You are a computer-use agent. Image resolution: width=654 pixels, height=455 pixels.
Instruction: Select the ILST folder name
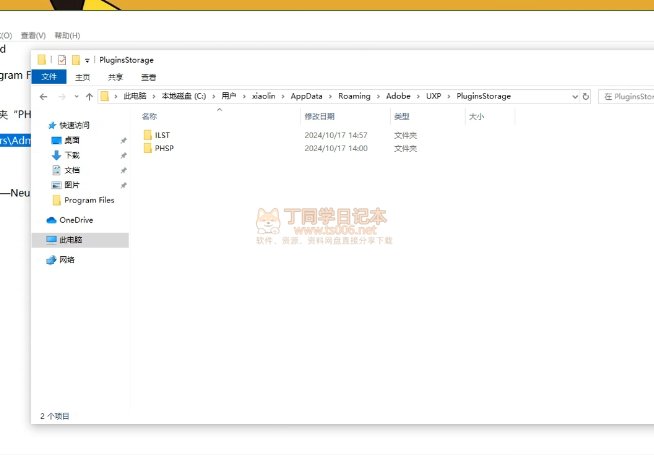162,135
